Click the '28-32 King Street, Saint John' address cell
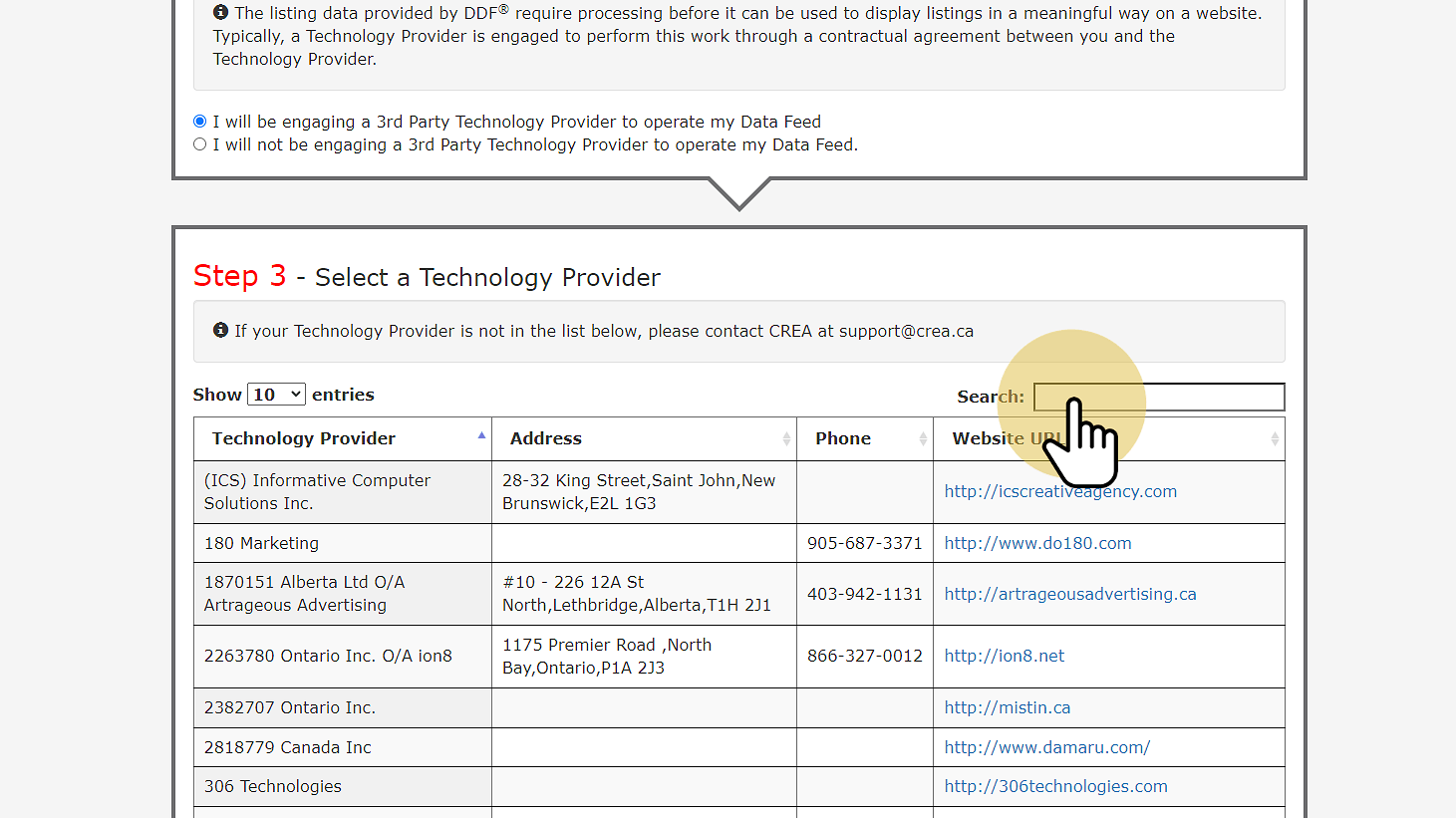The height and width of the screenshot is (818, 1456). click(x=645, y=492)
